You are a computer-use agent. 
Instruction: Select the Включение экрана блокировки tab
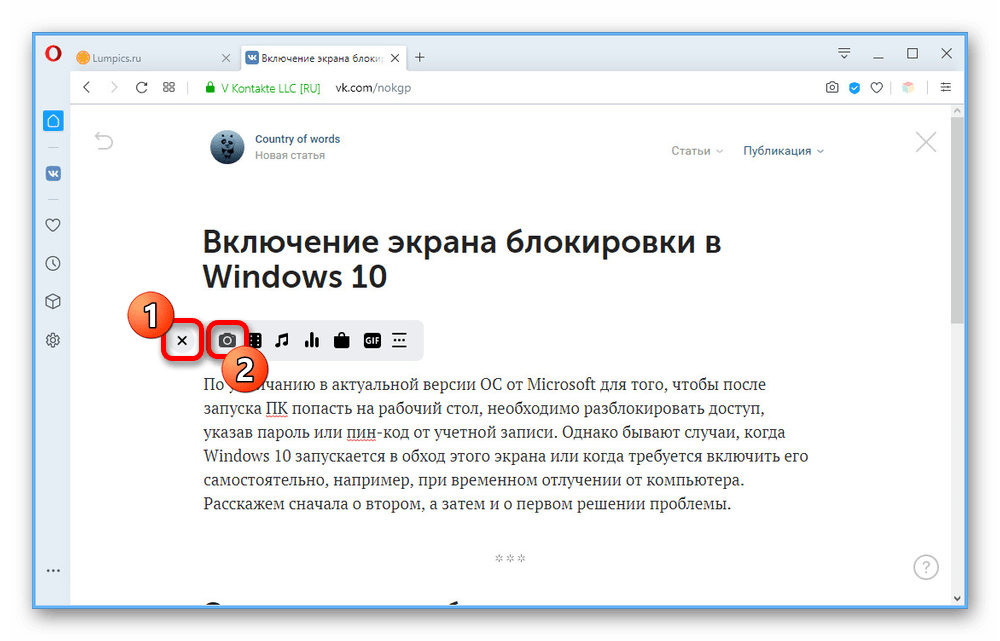click(323, 58)
